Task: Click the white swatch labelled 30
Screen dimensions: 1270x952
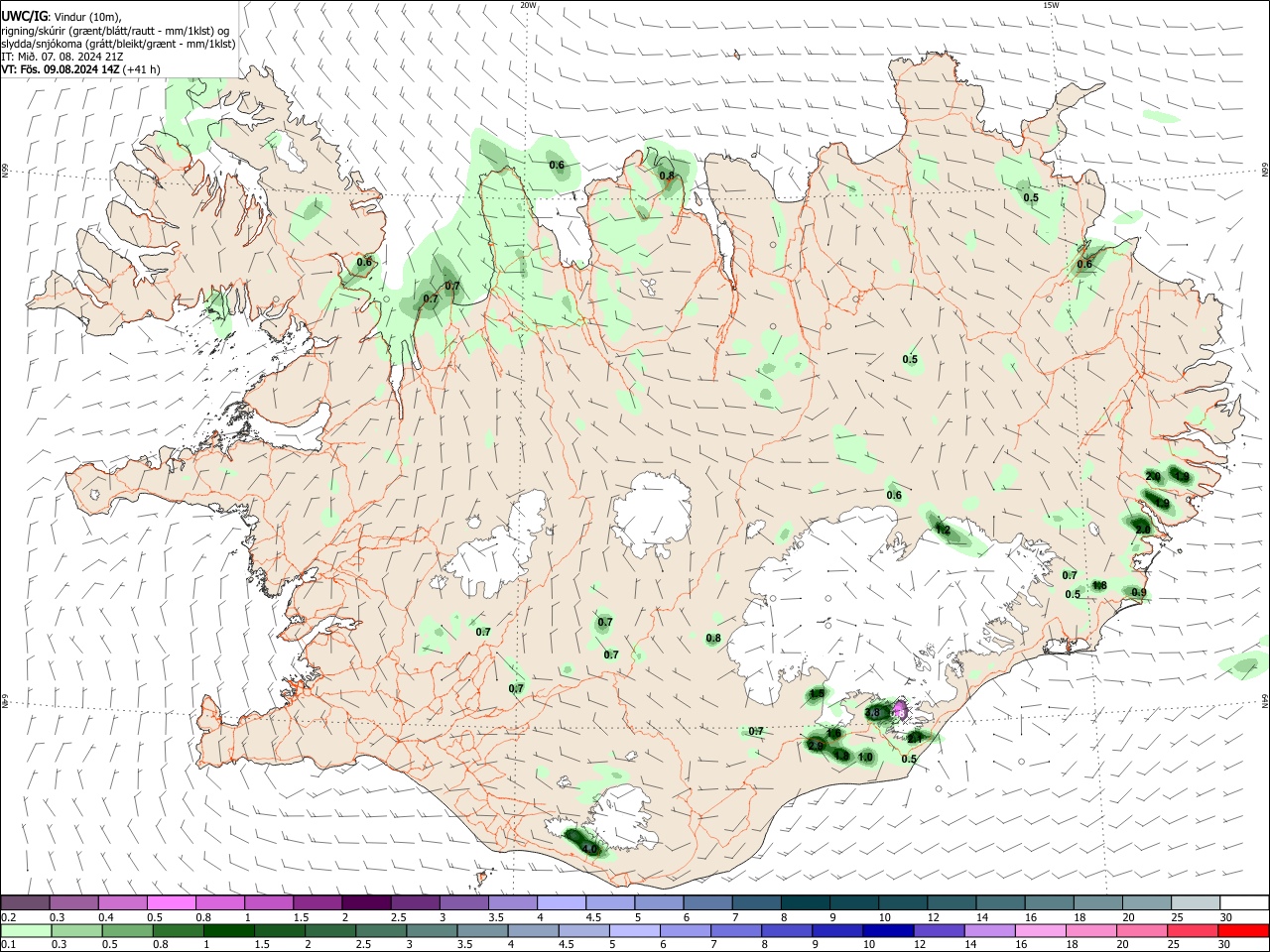Action: (x=1245, y=902)
